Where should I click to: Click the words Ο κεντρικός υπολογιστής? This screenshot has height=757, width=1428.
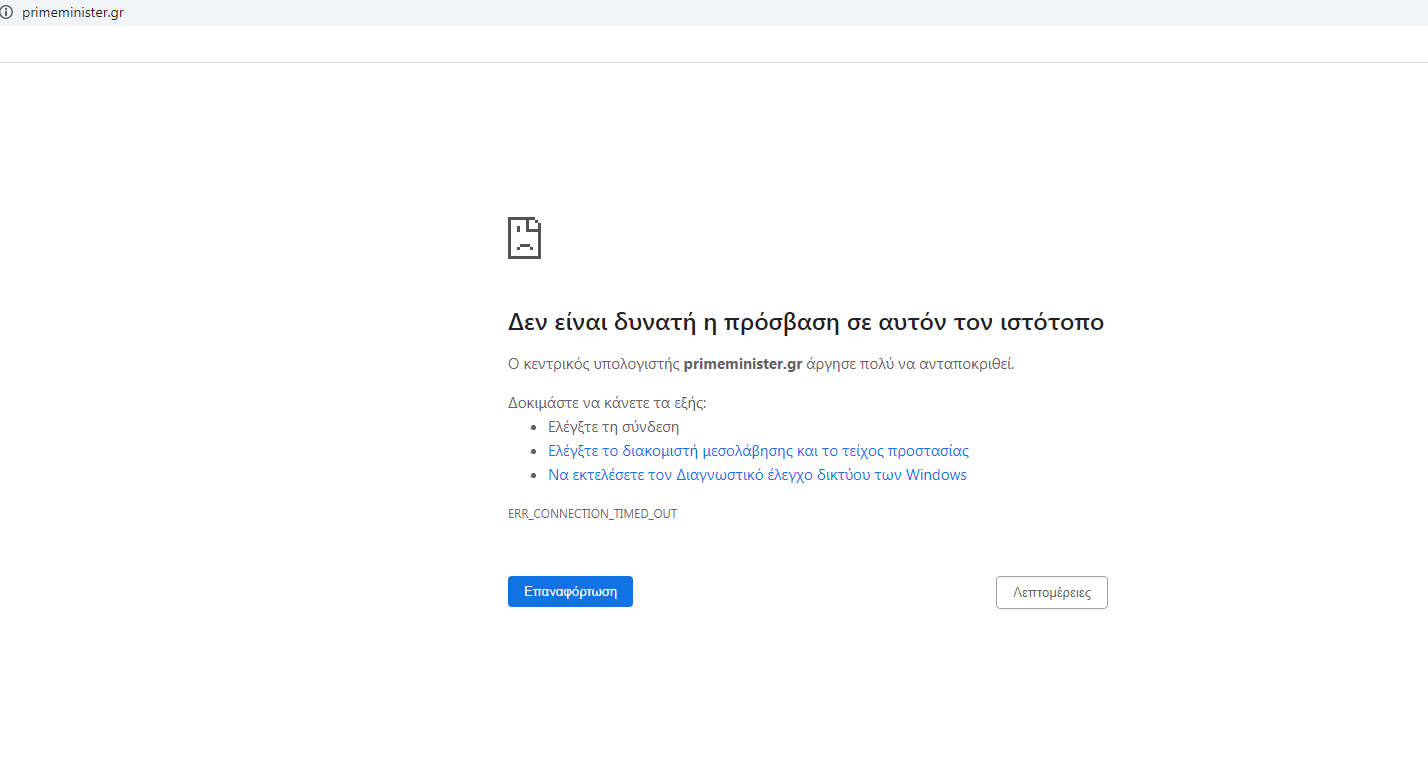594,364
